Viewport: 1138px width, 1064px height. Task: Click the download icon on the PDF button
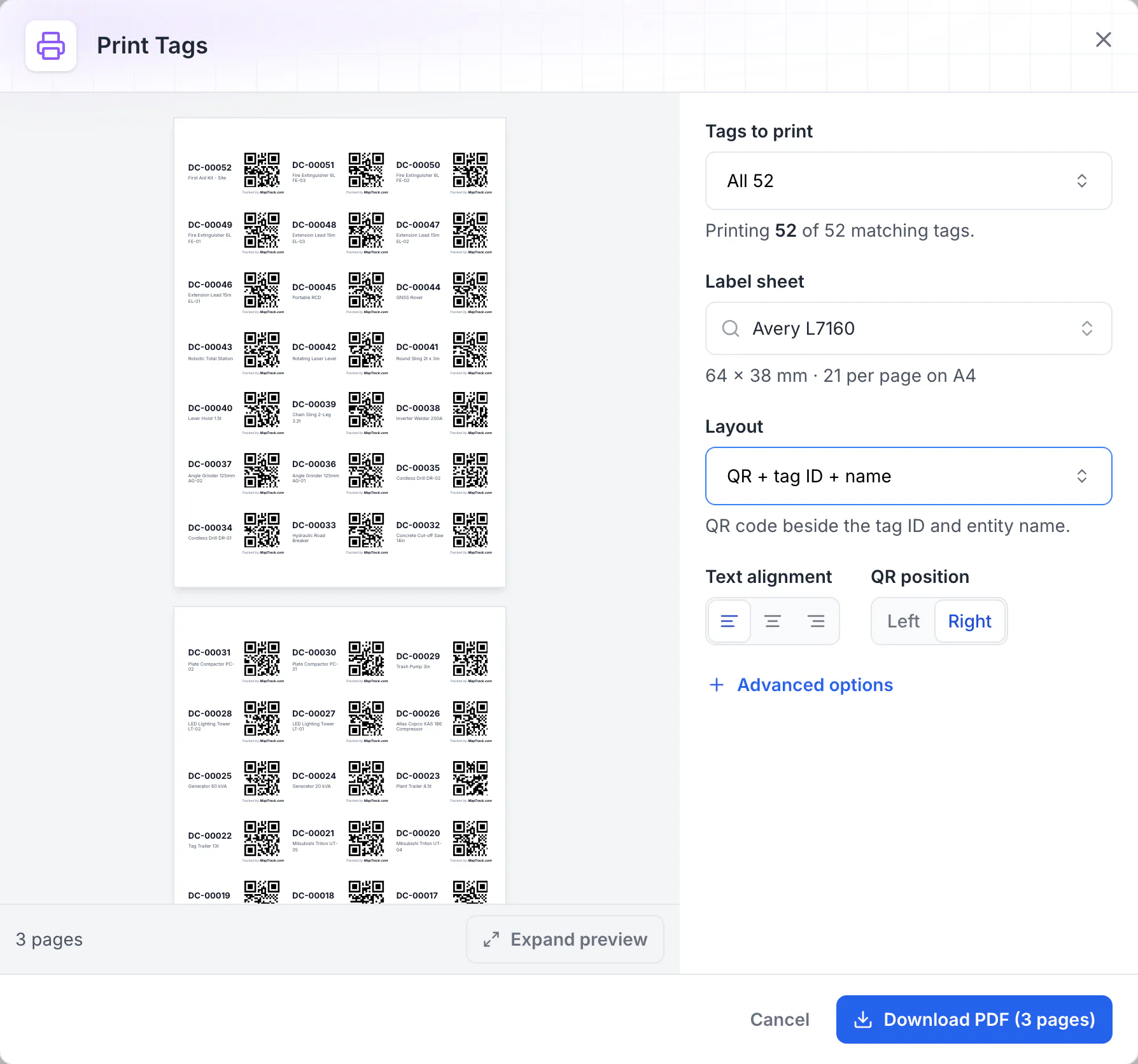click(x=863, y=1019)
